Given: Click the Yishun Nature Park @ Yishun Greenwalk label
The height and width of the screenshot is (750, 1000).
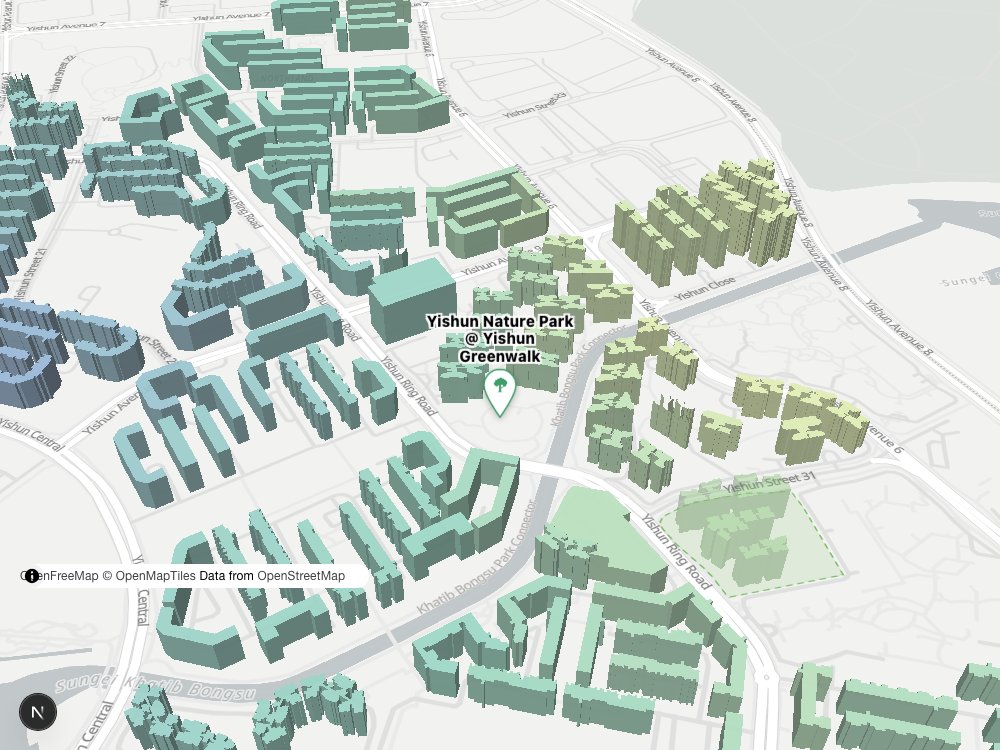Looking at the screenshot, I should click(x=500, y=339).
